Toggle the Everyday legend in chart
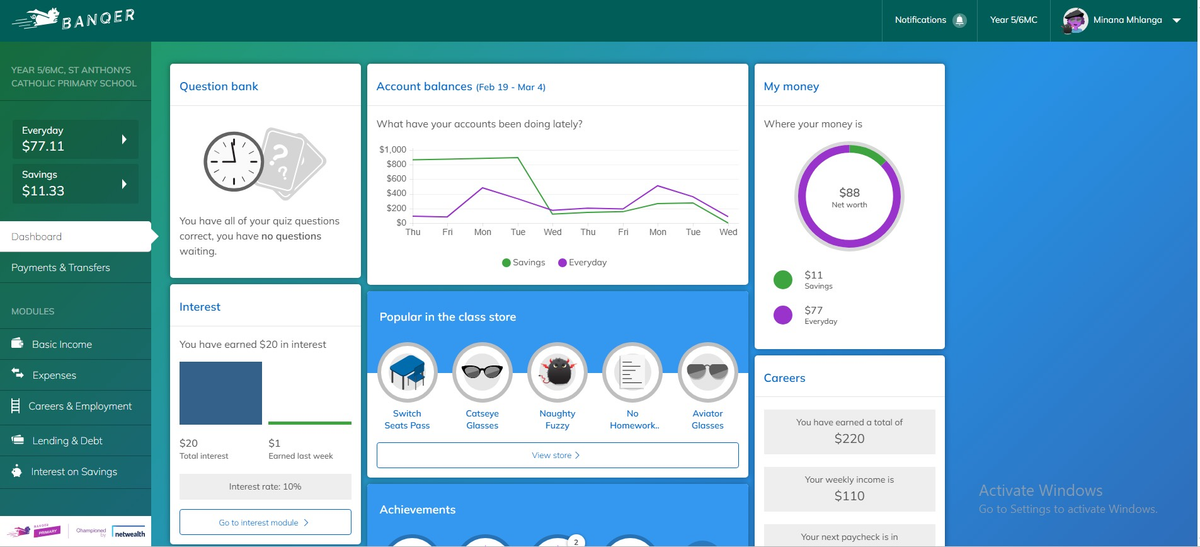 tap(582, 262)
